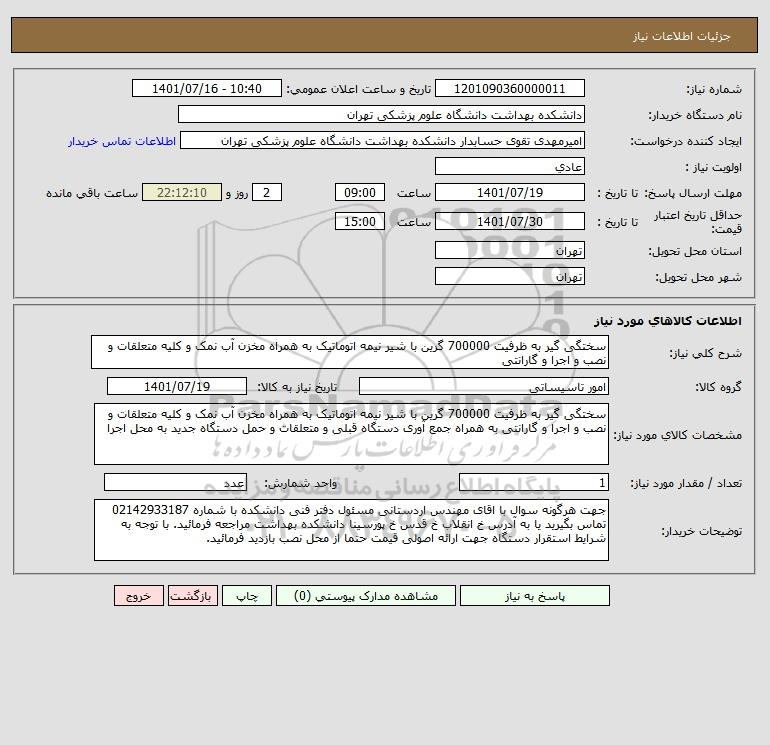Click the پاسخ به نیاز button
This screenshot has height=745, width=770.
point(534,596)
